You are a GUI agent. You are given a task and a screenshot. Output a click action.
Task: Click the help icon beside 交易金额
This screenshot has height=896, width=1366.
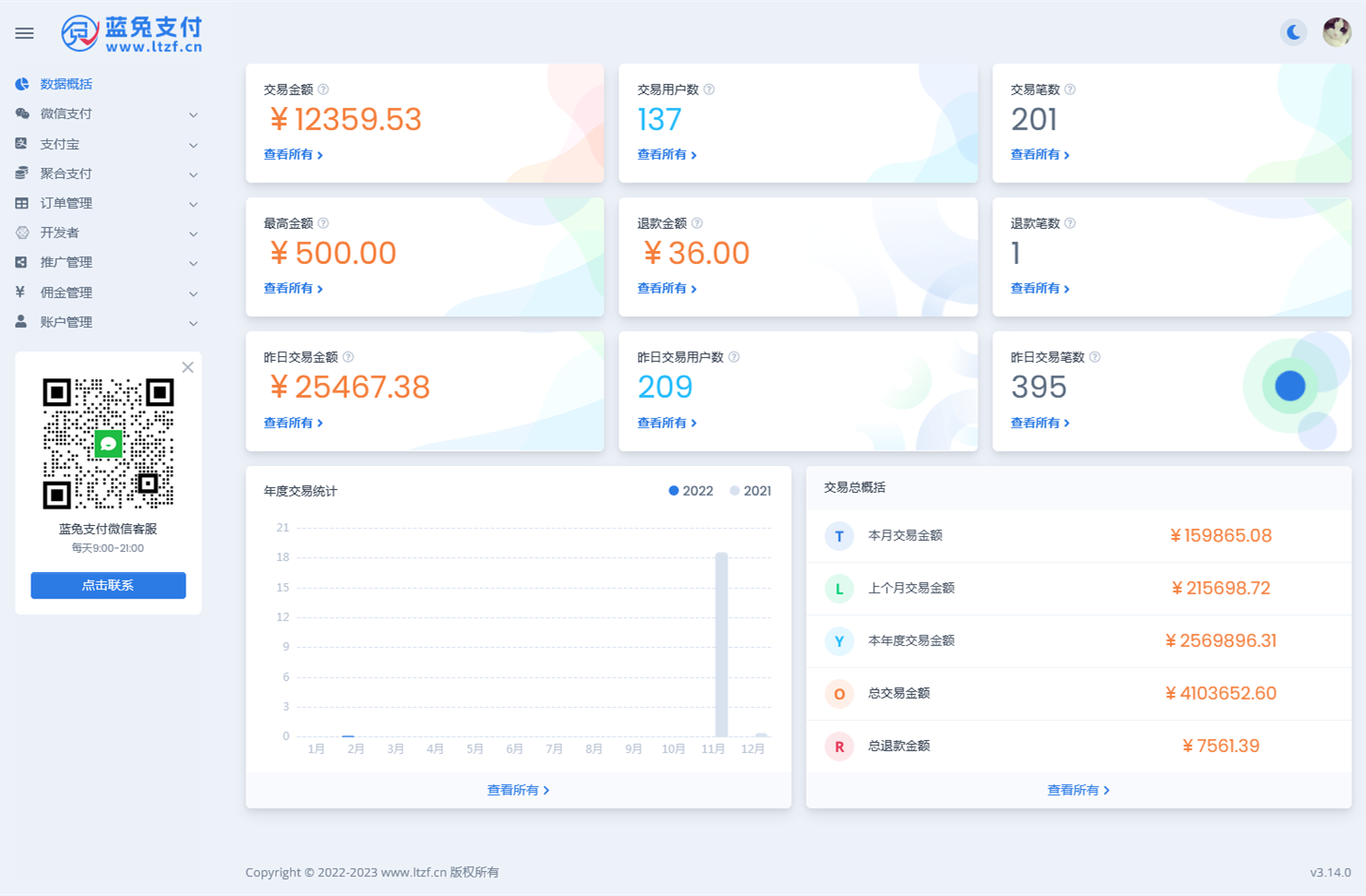(321, 89)
